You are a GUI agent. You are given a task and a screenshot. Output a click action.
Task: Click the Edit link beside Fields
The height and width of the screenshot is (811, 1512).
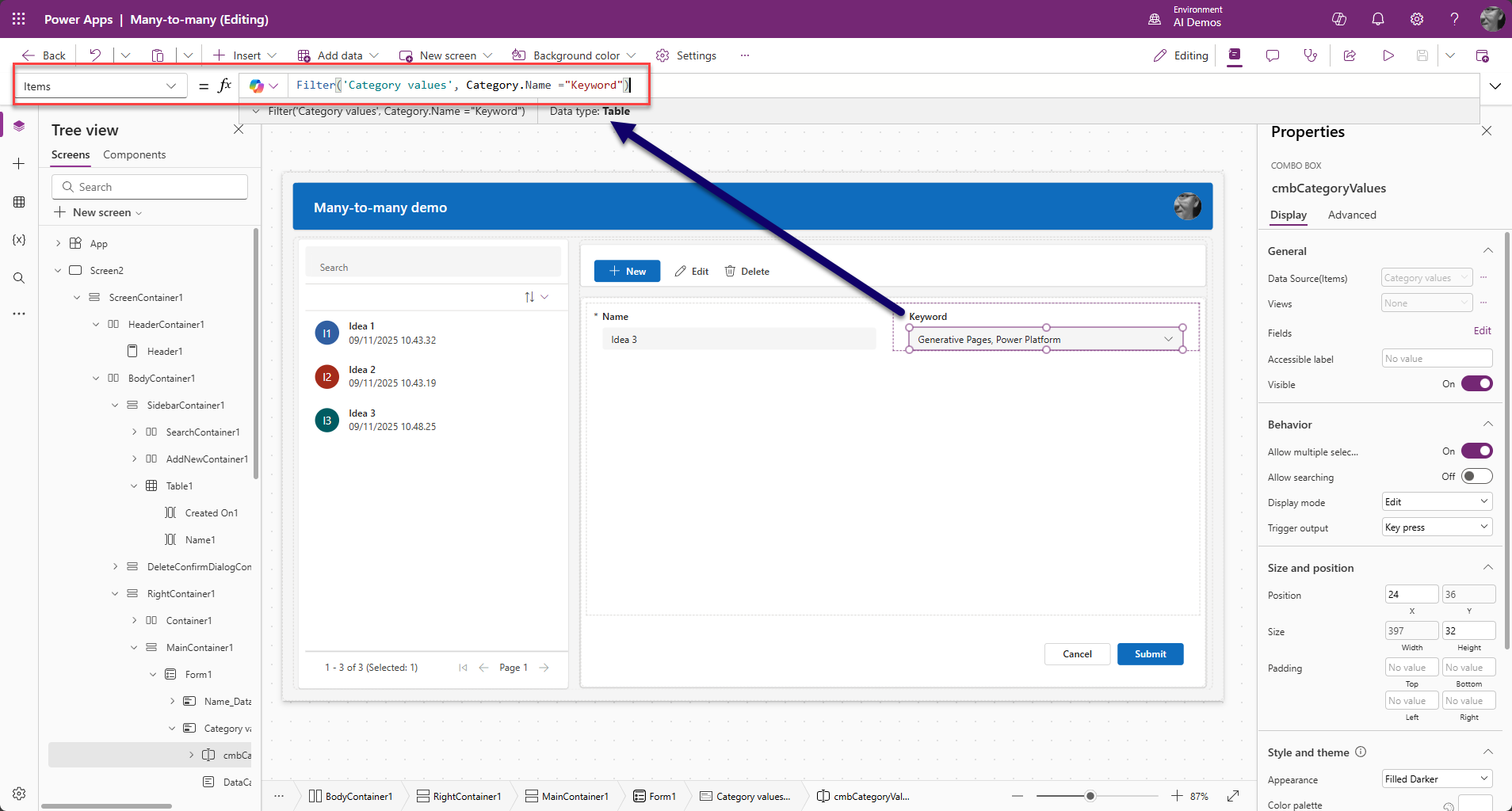(x=1482, y=331)
